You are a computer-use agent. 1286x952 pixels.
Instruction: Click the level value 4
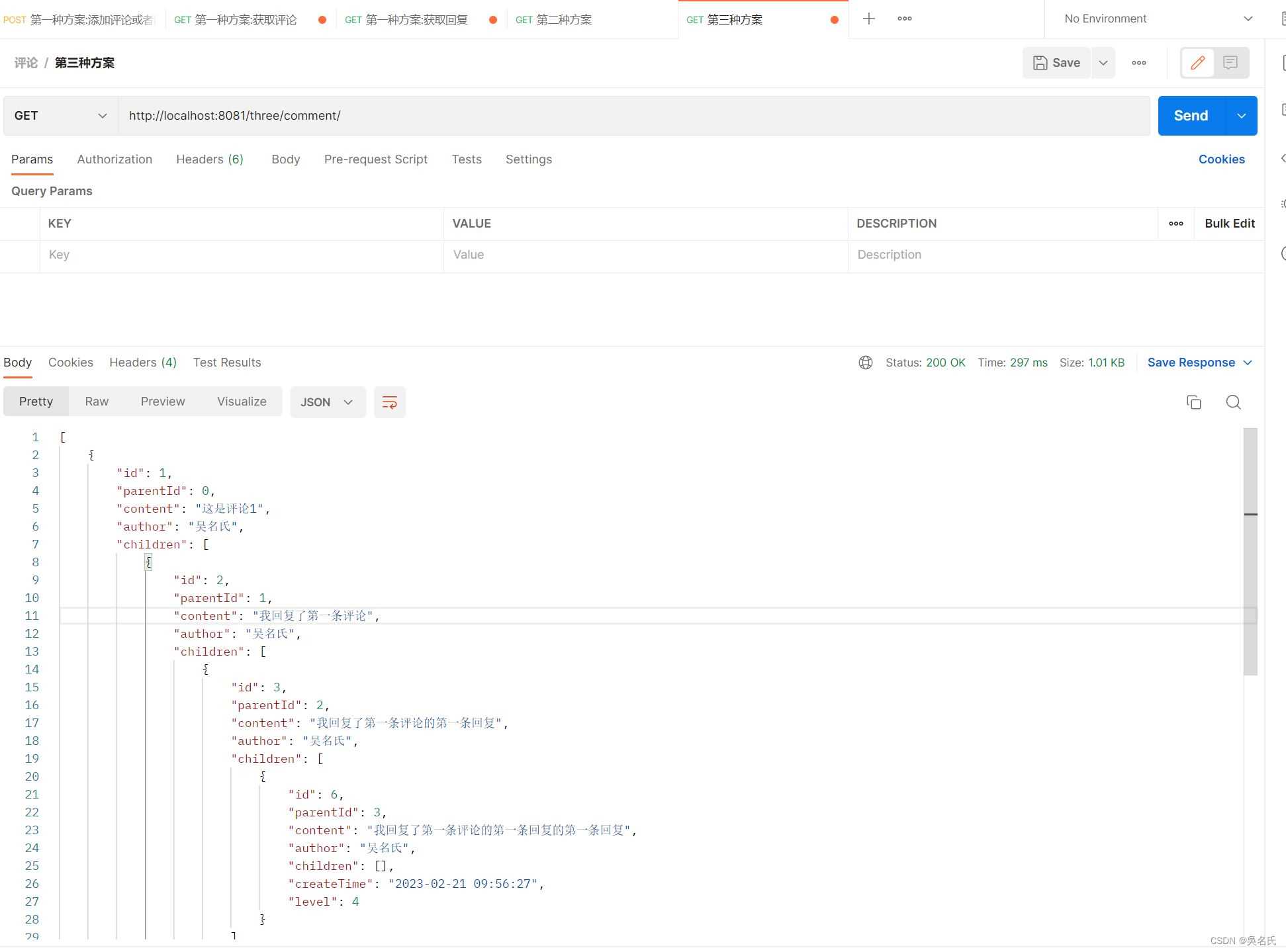point(355,902)
